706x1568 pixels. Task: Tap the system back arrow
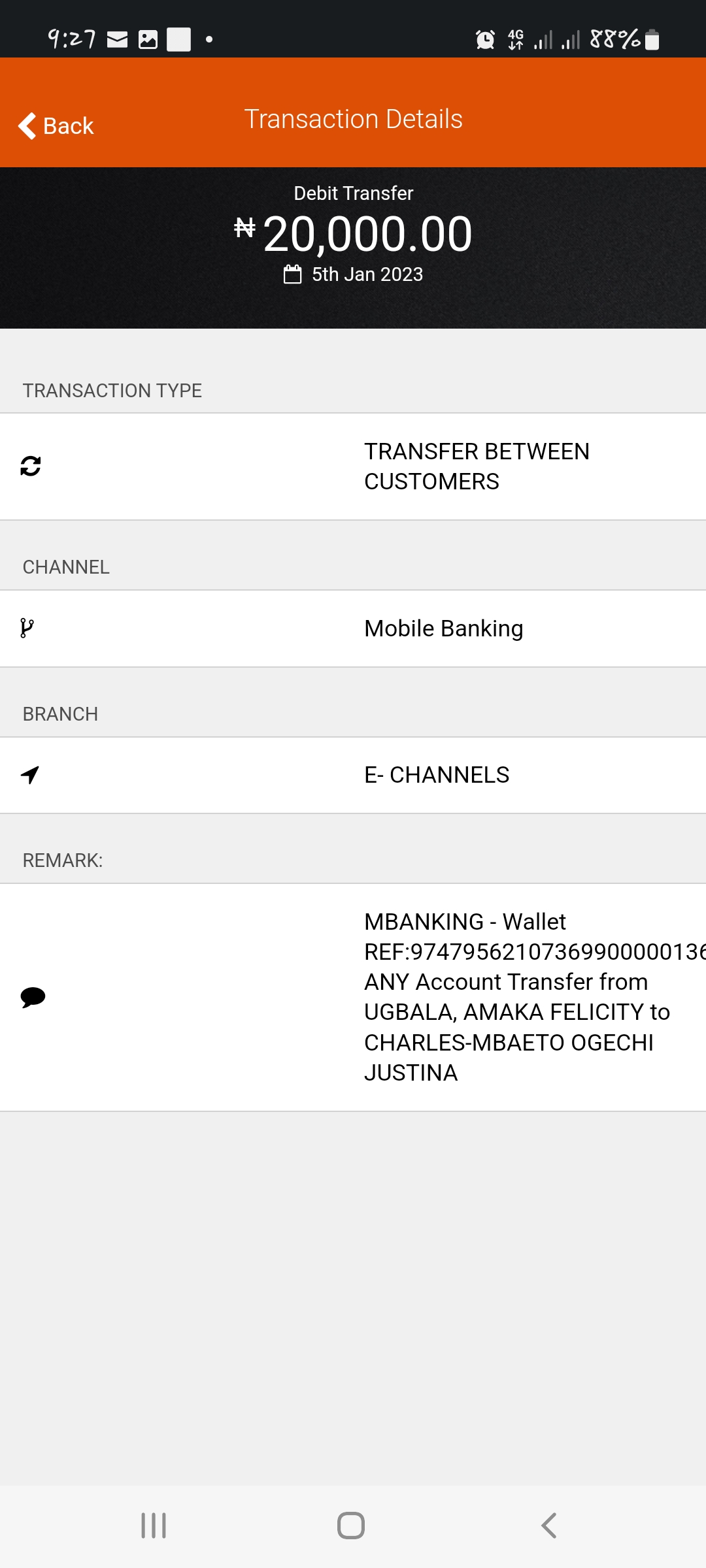(549, 1526)
